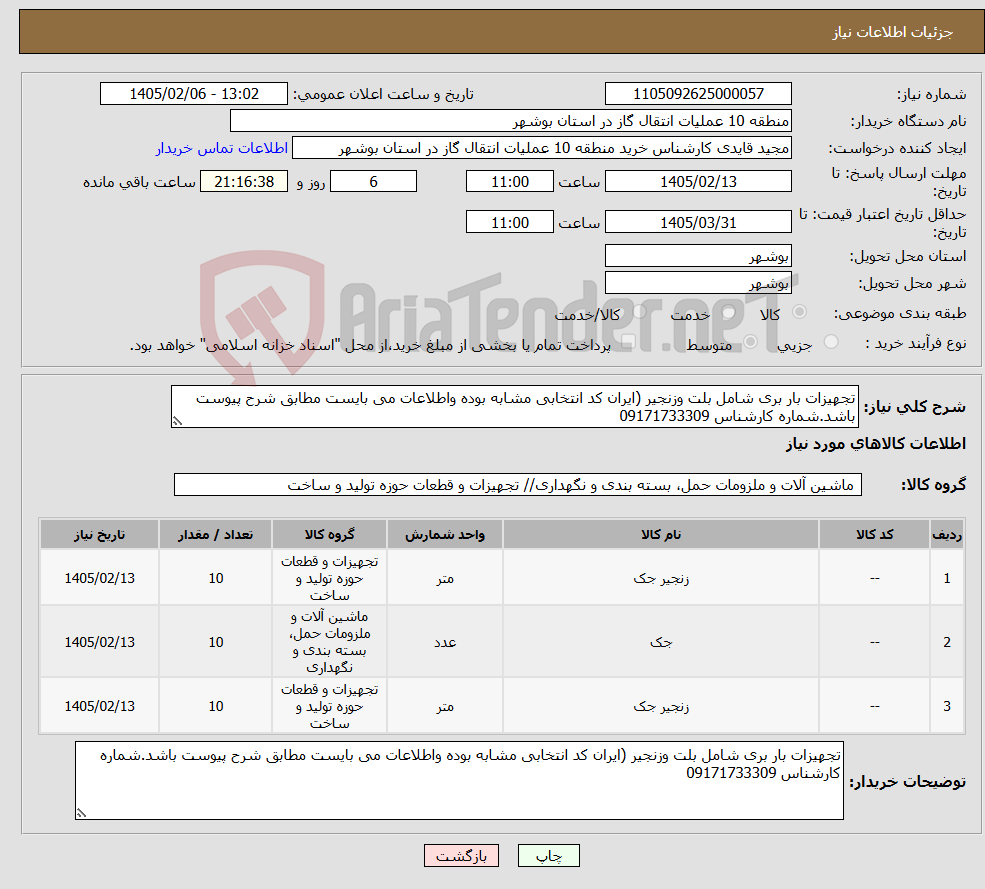This screenshot has width=985, height=889.
Task: Click the گروه کالا column header
Action: pos(329,534)
